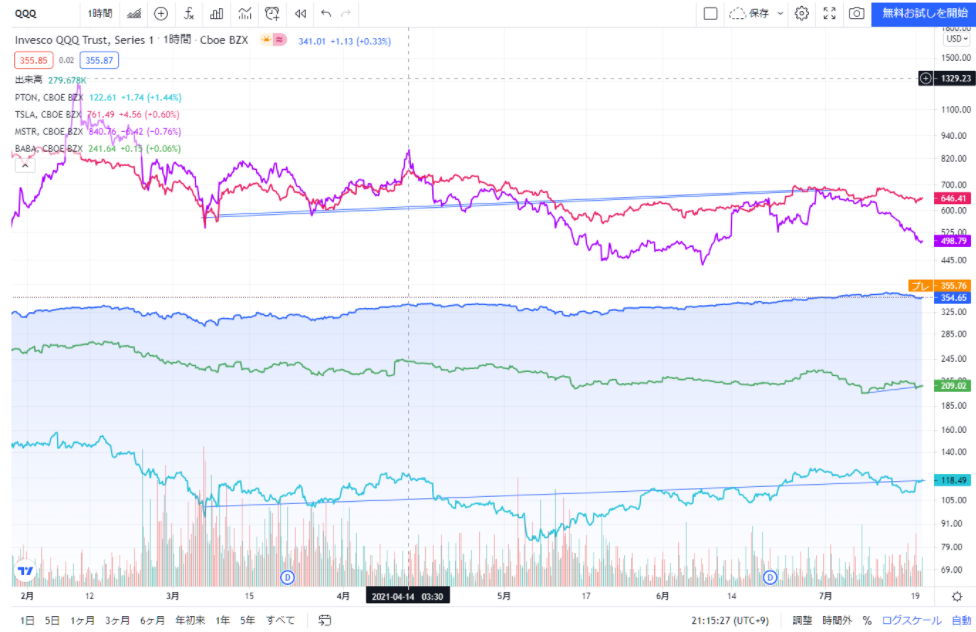Click the blue 355.87 buy price box
Screen dimensions: 976x632
coord(99,60)
